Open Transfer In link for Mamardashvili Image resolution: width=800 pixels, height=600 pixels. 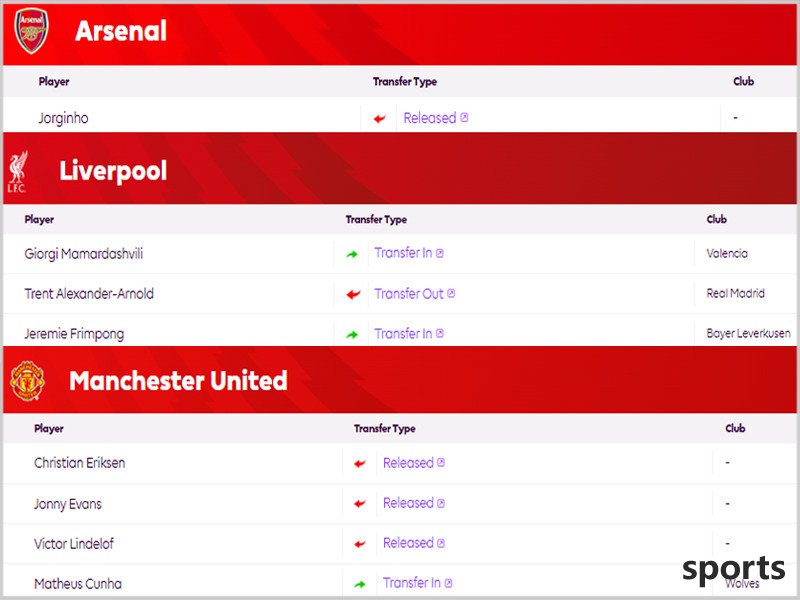(409, 253)
